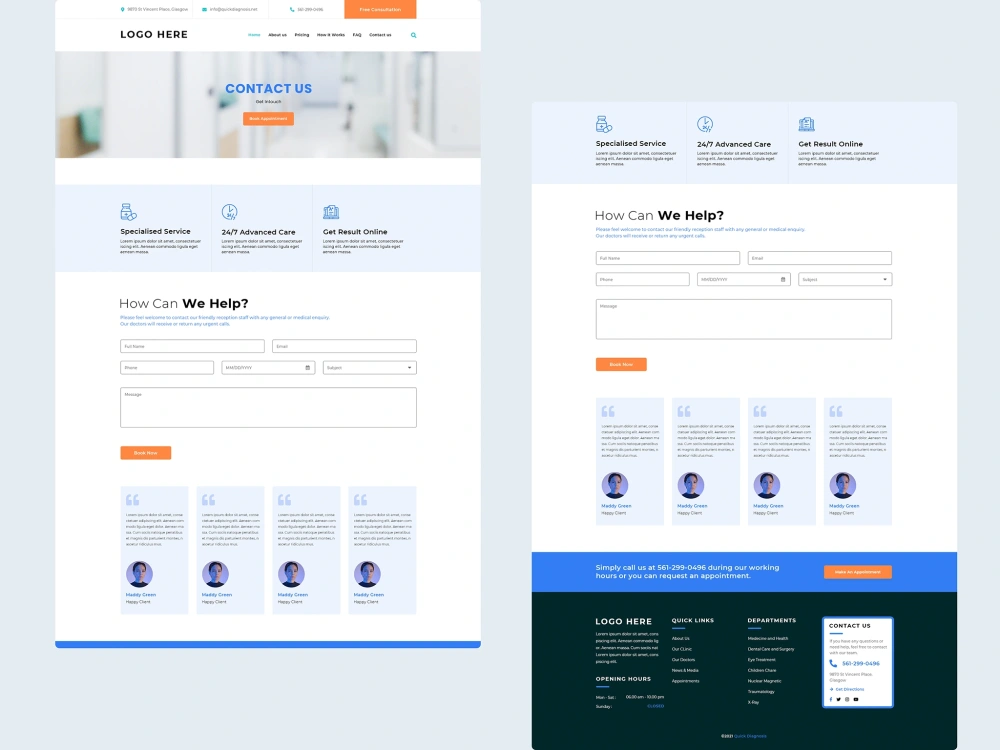The image size is (1000, 750).
Task: Focus Email field on right page
Action: coord(820,258)
